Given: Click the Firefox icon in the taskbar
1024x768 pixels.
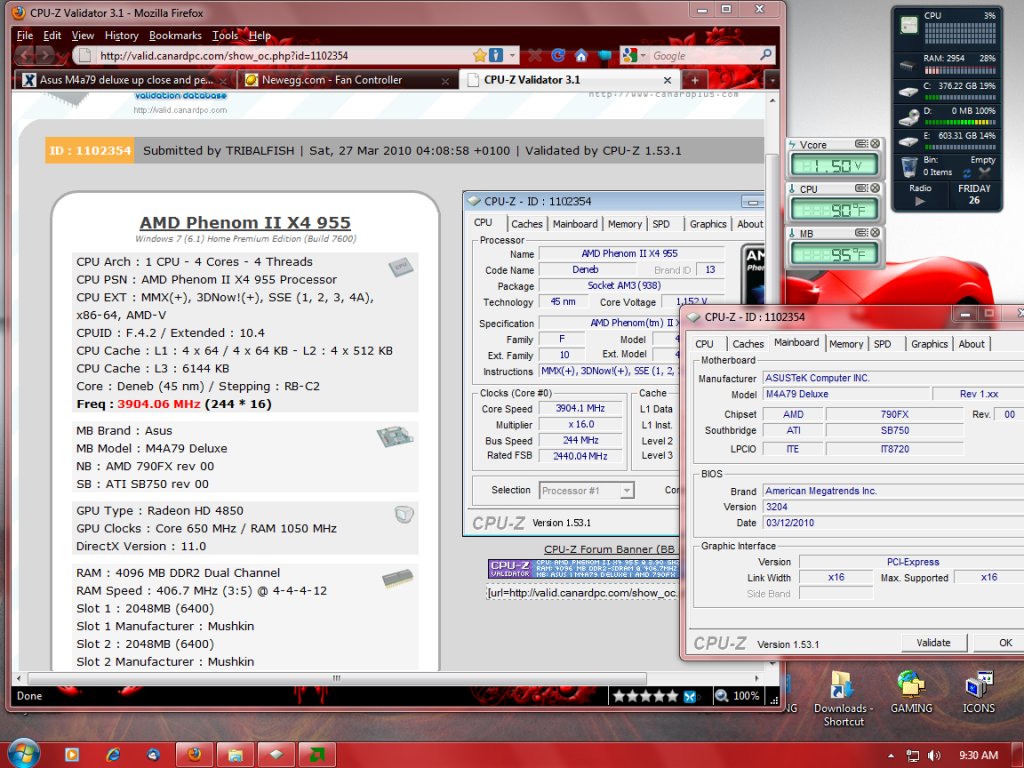Looking at the screenshot, I should point(194,754).
